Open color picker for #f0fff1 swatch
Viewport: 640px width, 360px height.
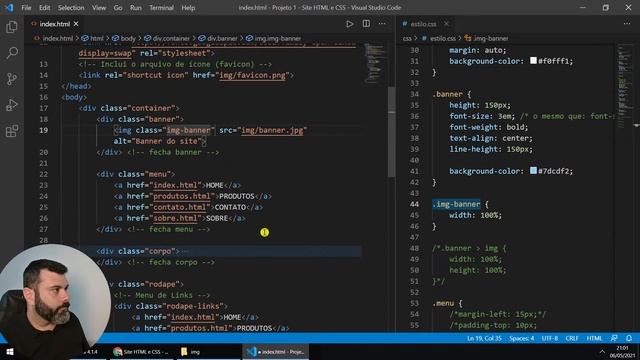(x=533, y=60)
